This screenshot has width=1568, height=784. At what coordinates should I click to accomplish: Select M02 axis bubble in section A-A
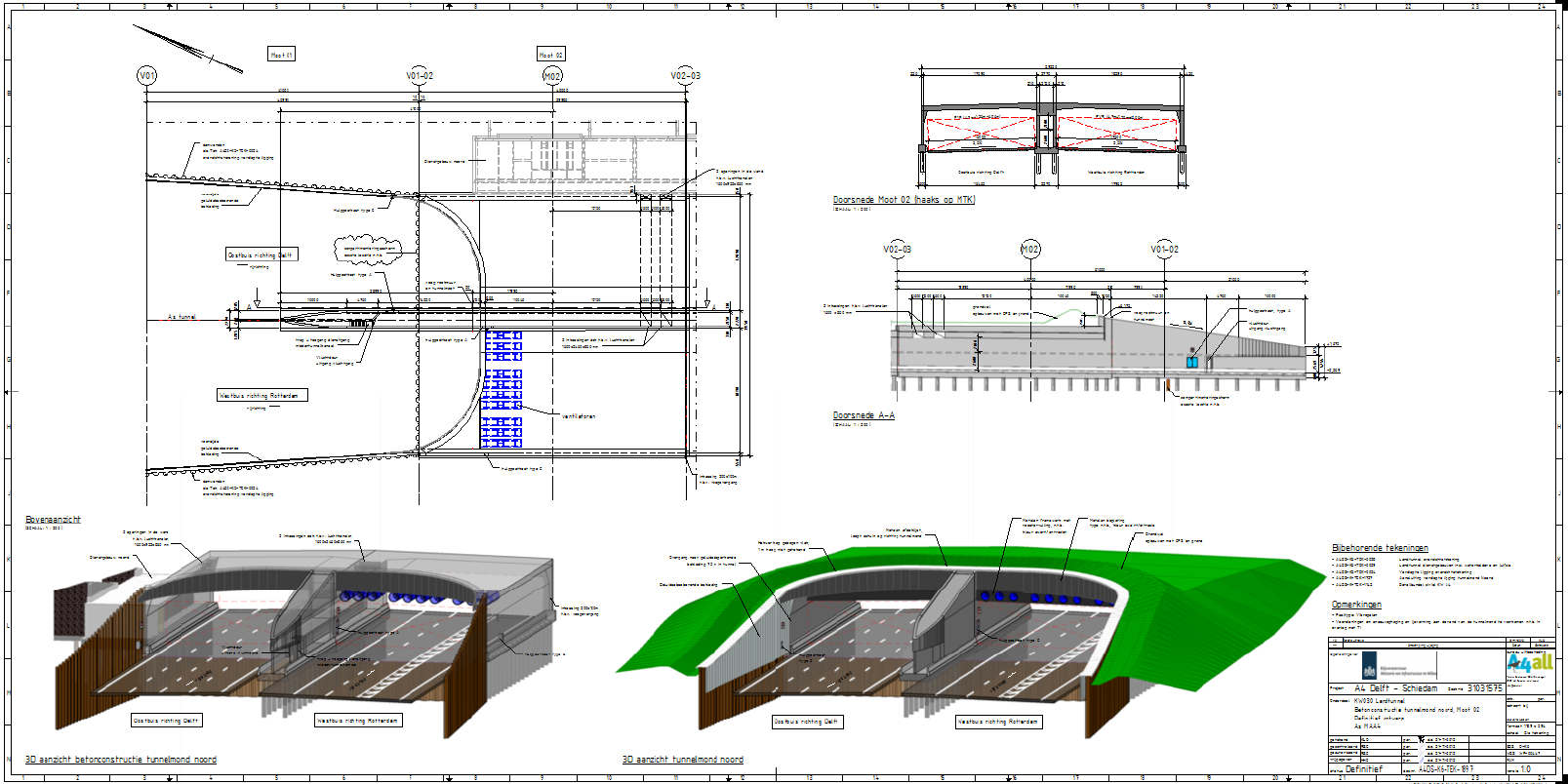1029,250
